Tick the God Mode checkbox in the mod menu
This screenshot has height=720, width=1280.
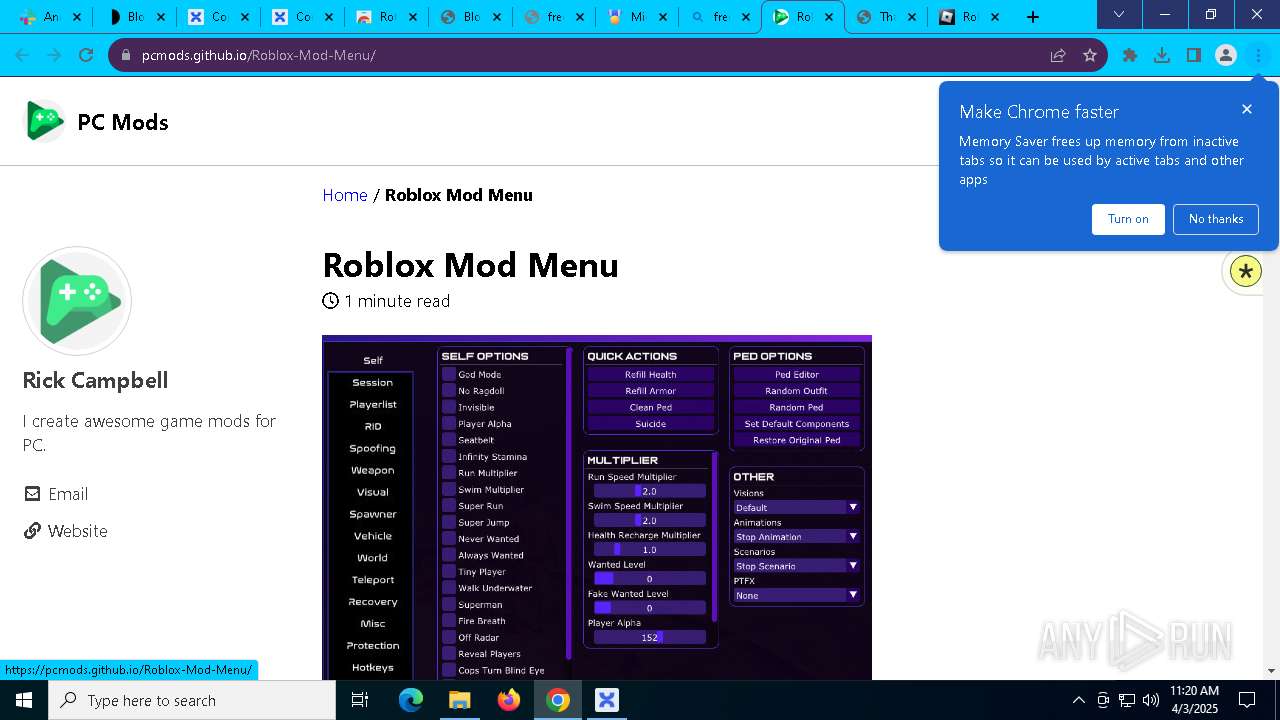pos(449,374)
